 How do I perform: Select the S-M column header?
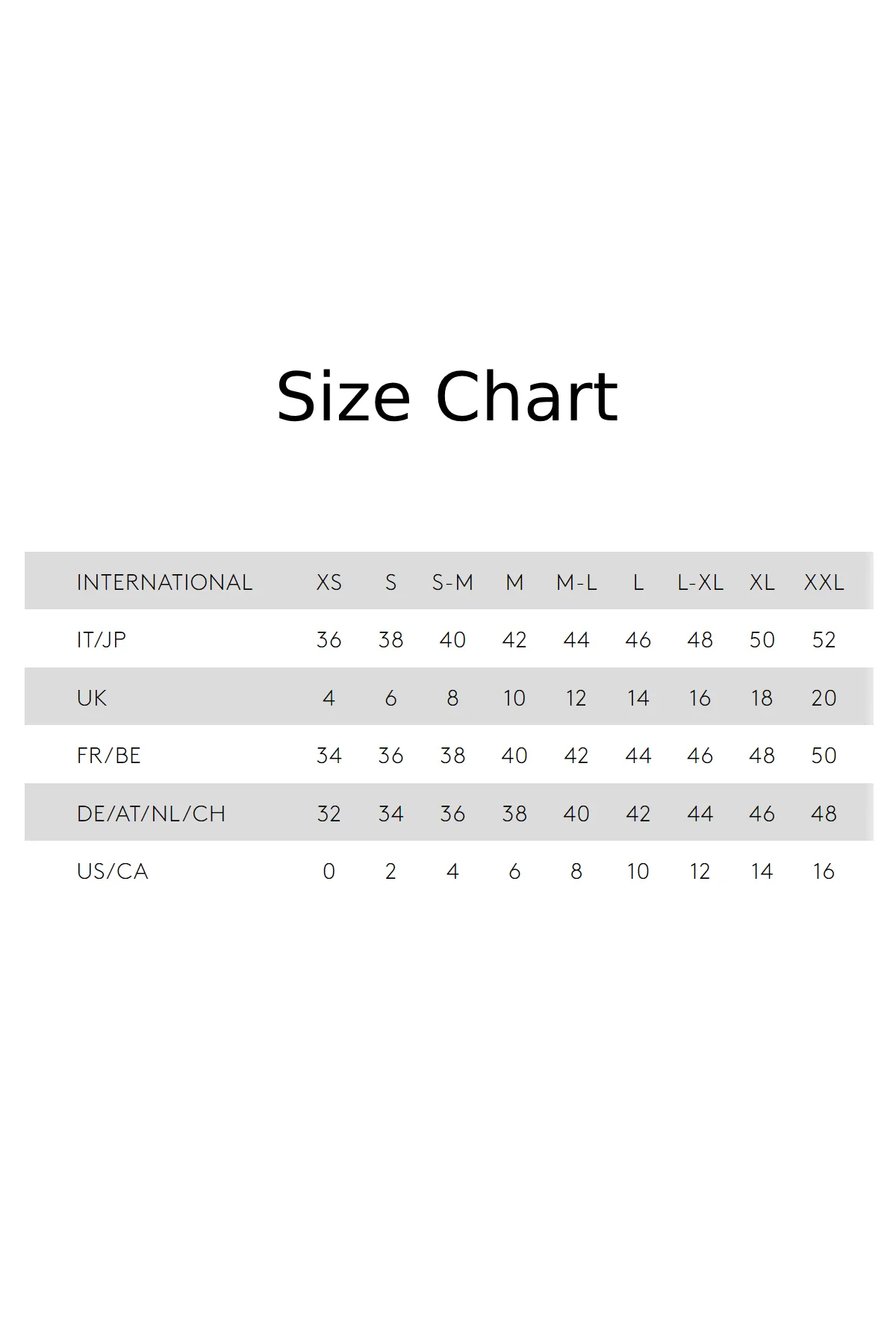coord(452,582)
